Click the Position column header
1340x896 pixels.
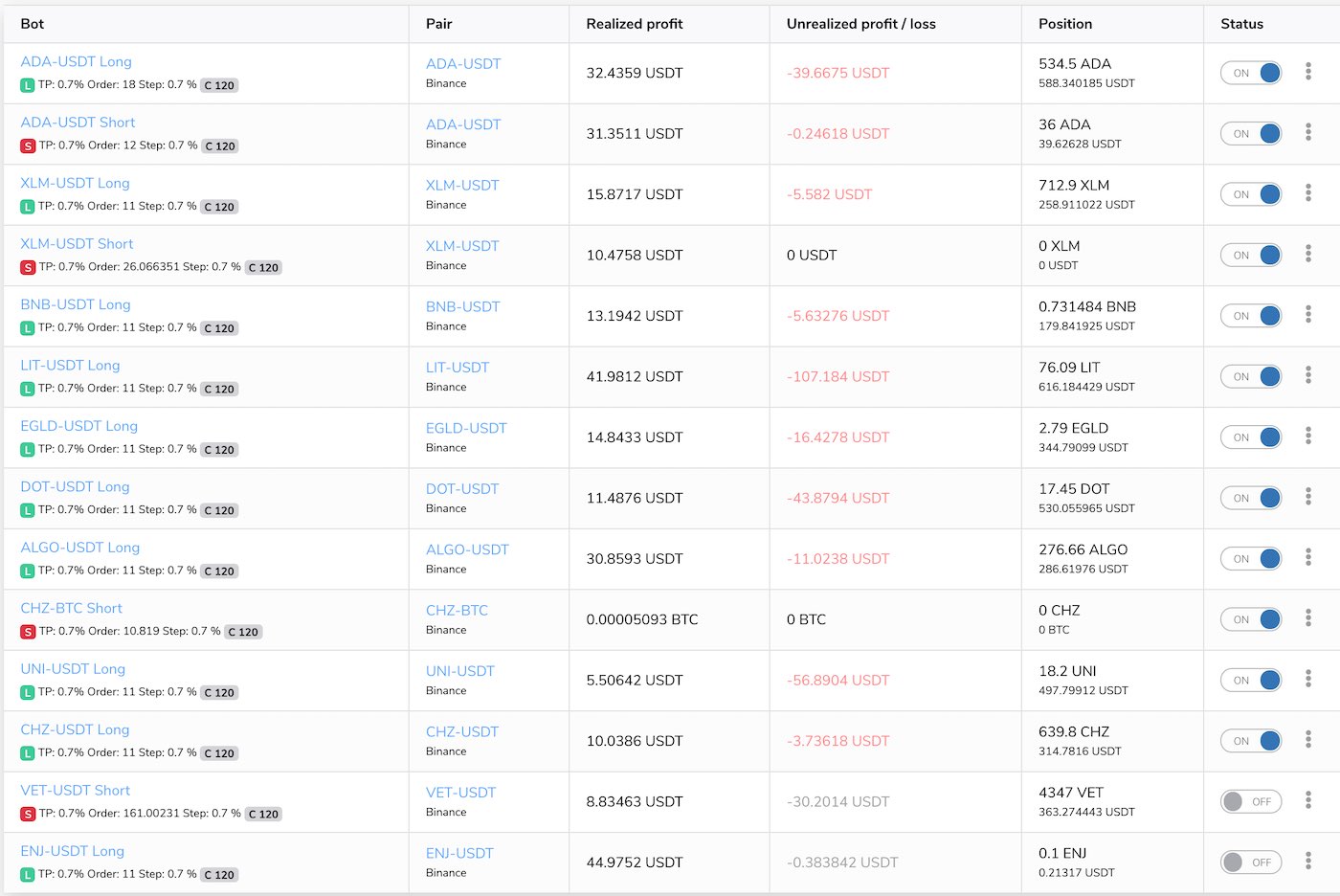(x=1064, y=24)
